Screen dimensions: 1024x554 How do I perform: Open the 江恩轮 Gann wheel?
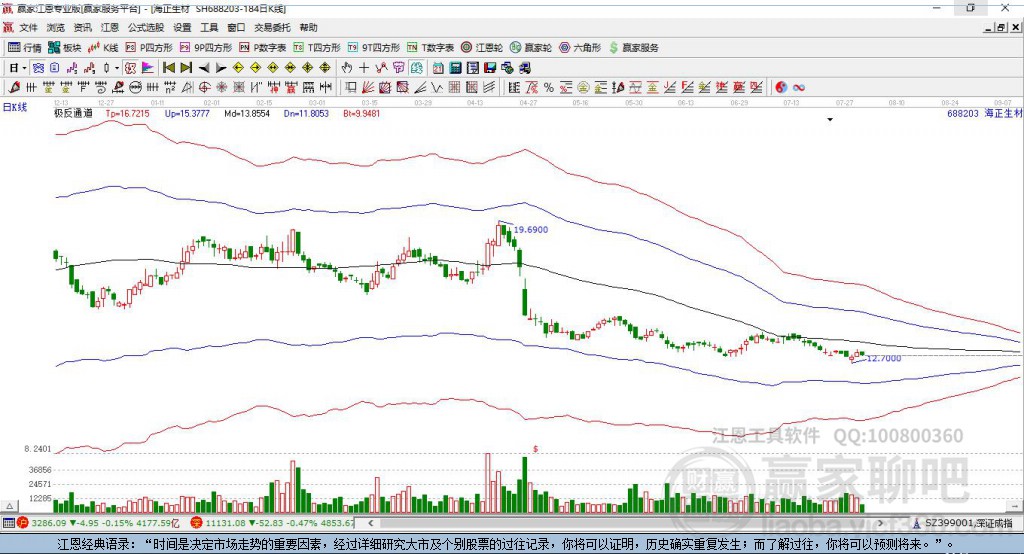click(x=482, y=48)
